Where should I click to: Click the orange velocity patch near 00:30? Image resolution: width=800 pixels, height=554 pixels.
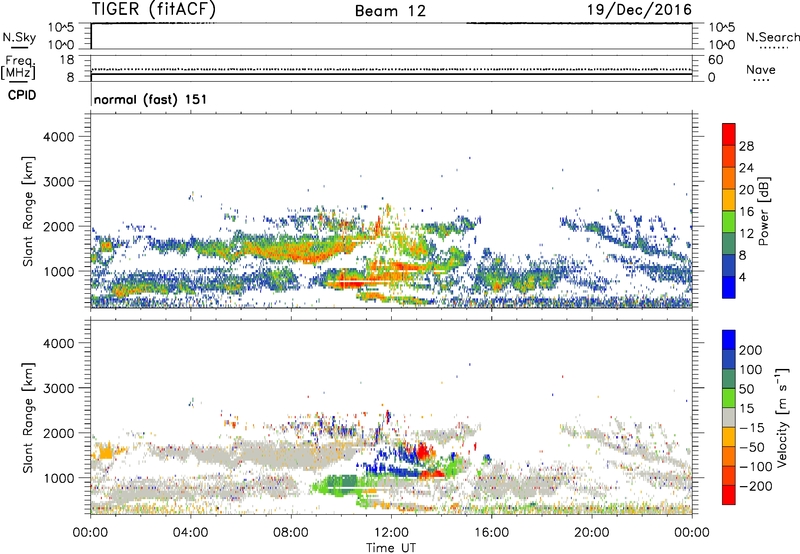tap(106, 452)
